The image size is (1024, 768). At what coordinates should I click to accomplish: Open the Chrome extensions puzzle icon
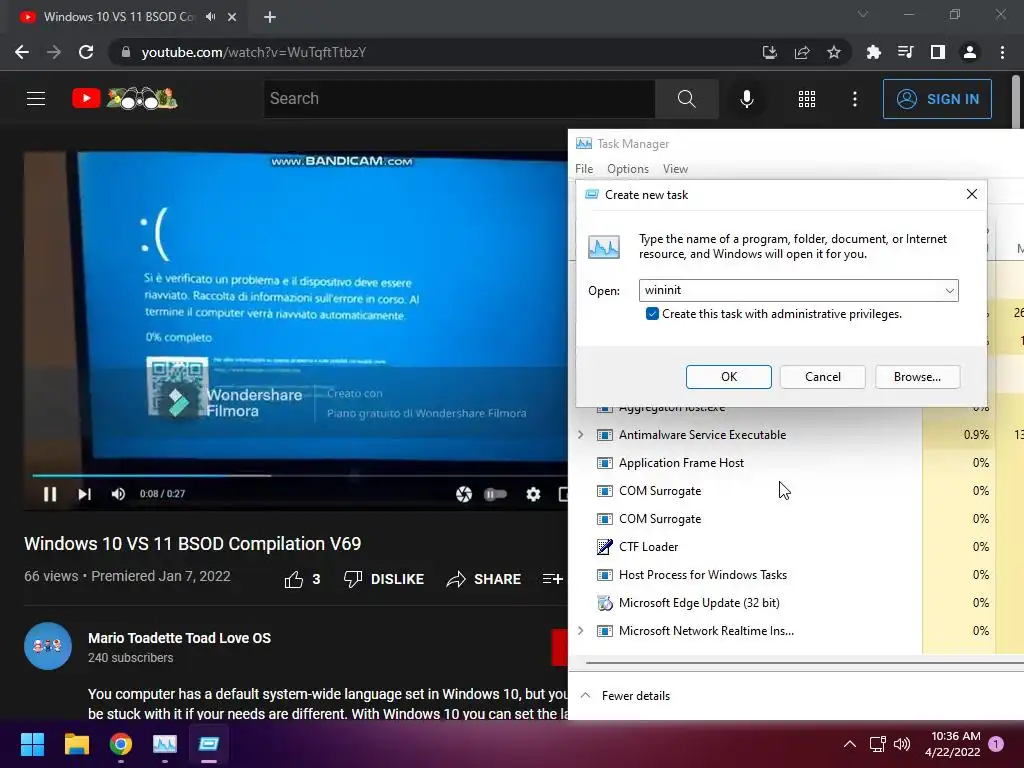pyautogui.click(x=873, y=52)
